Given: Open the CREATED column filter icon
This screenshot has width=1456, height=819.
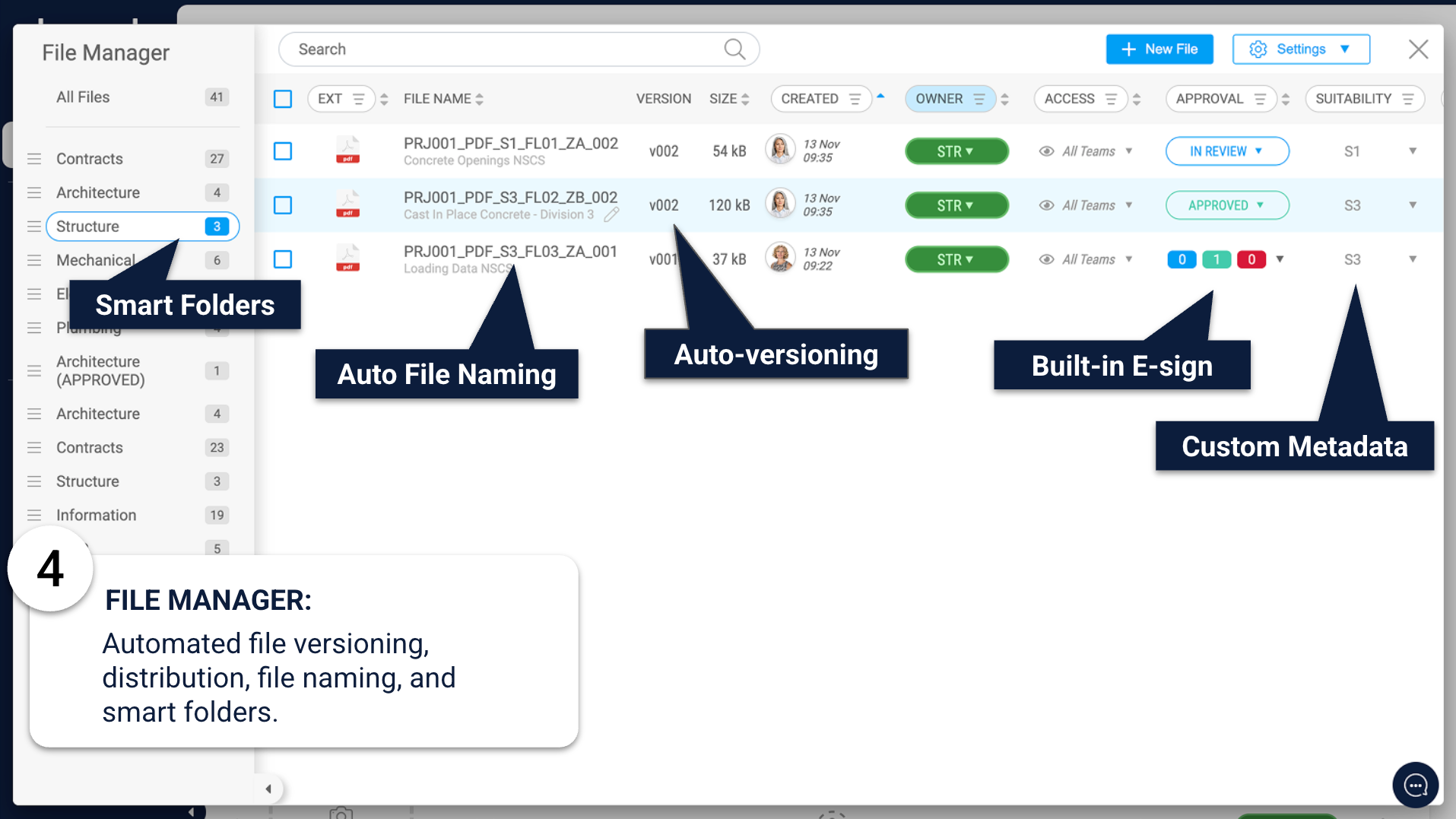Looking at the screenshot, I should (855, 99).
